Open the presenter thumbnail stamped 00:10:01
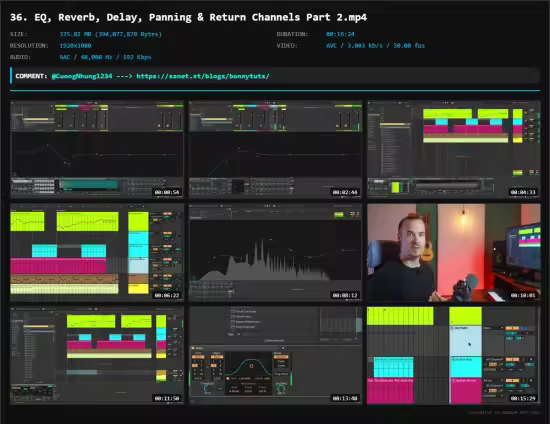 [454, 253]
